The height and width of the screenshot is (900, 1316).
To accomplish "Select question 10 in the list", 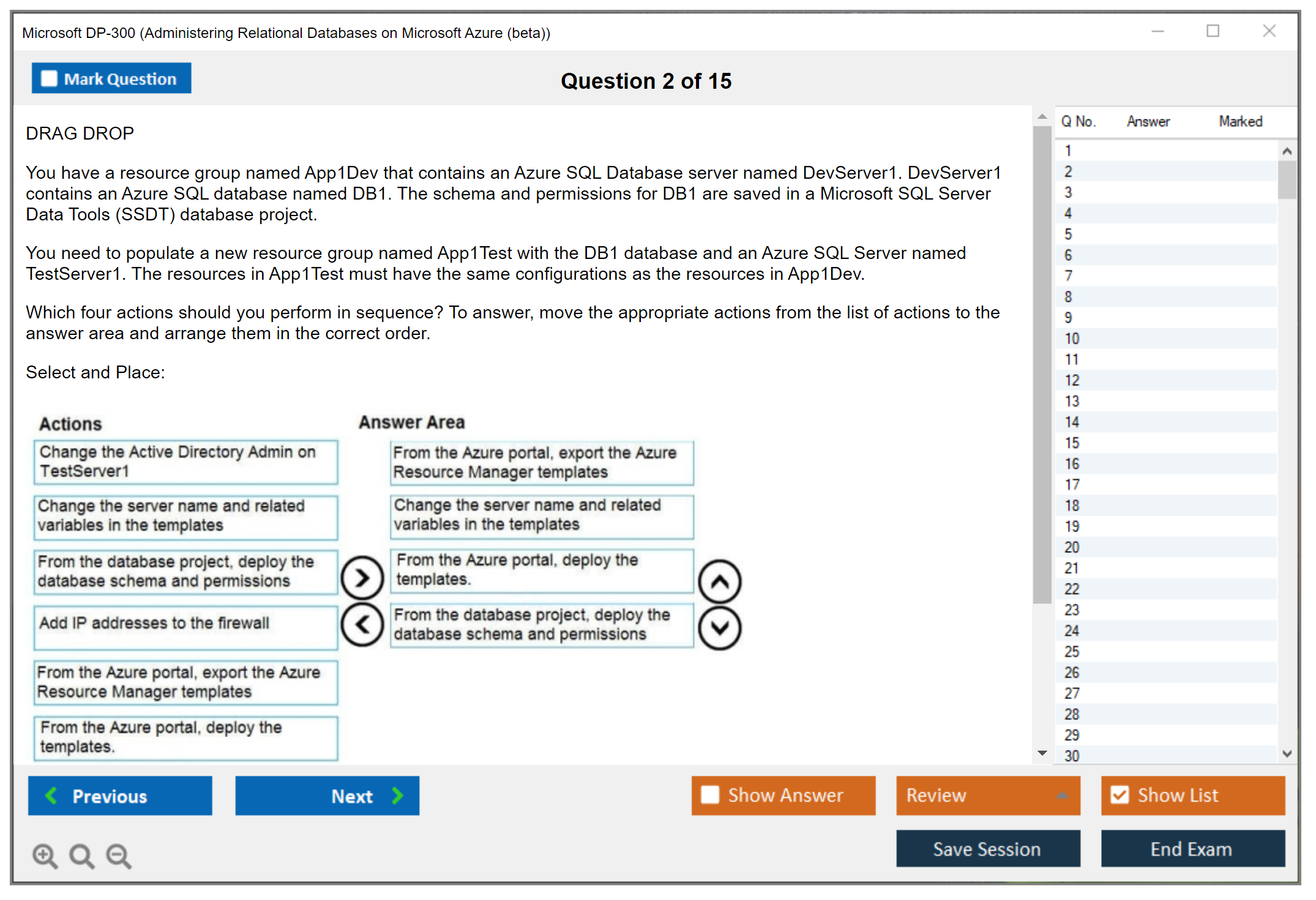I will click(1072, 339).
